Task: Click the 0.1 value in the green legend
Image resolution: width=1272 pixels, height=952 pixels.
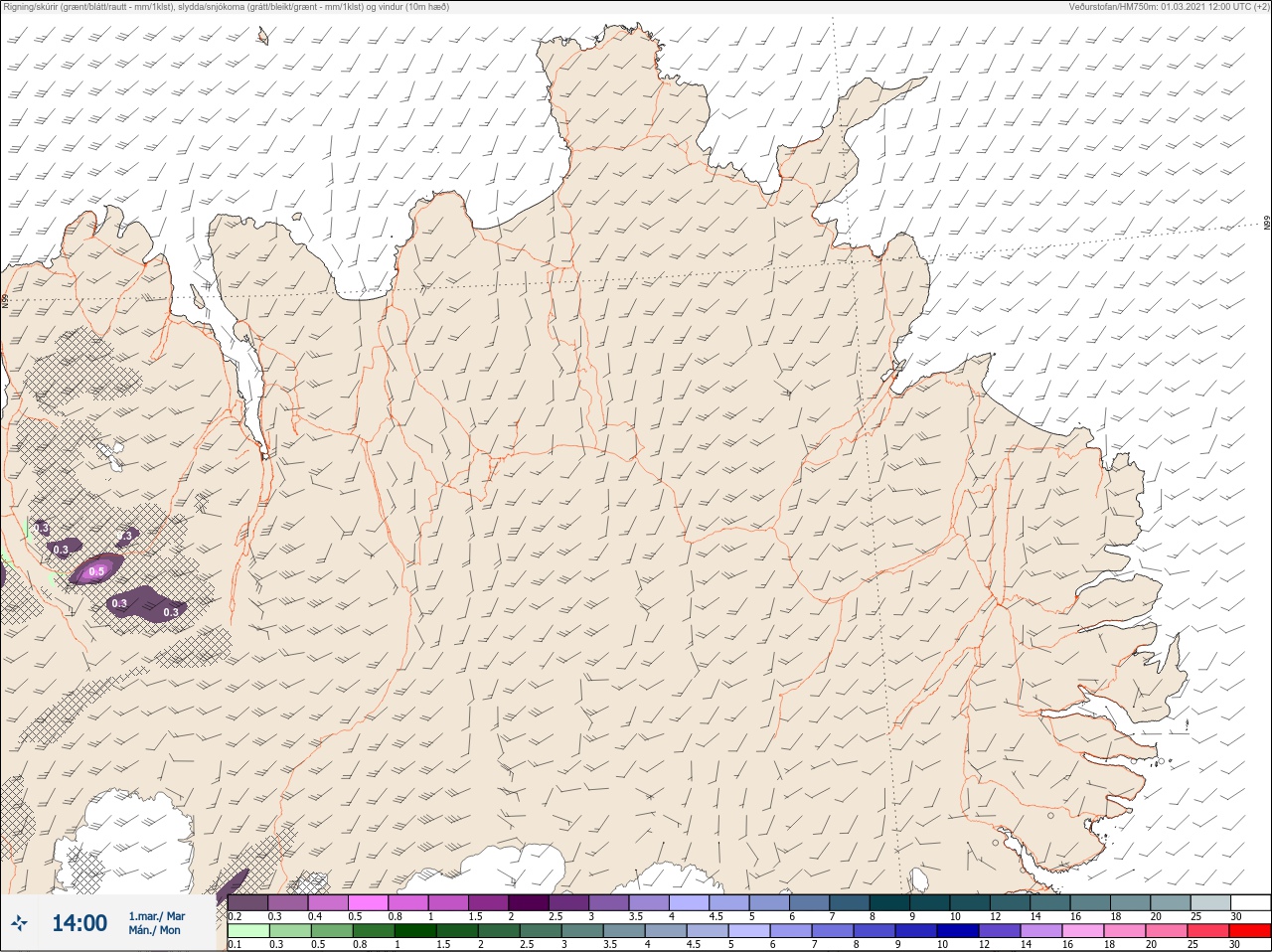Action: coord(235,944)
